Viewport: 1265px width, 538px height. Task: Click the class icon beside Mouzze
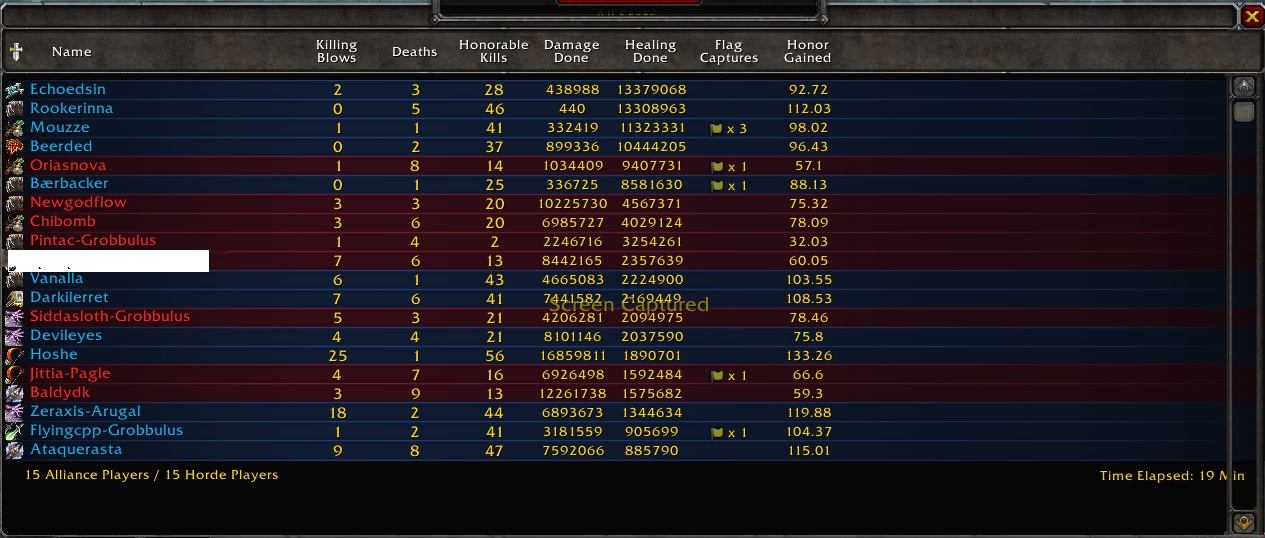pos(14,128)
